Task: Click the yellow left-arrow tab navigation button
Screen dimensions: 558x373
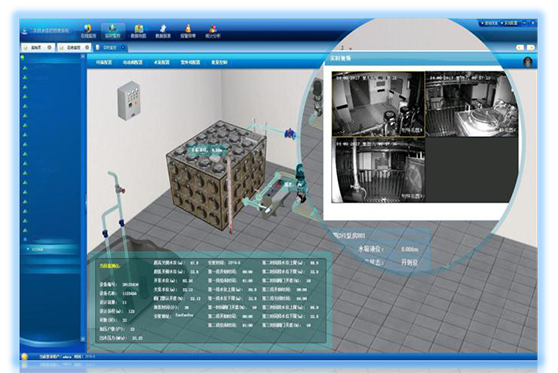Action: (x=520, y=47)
